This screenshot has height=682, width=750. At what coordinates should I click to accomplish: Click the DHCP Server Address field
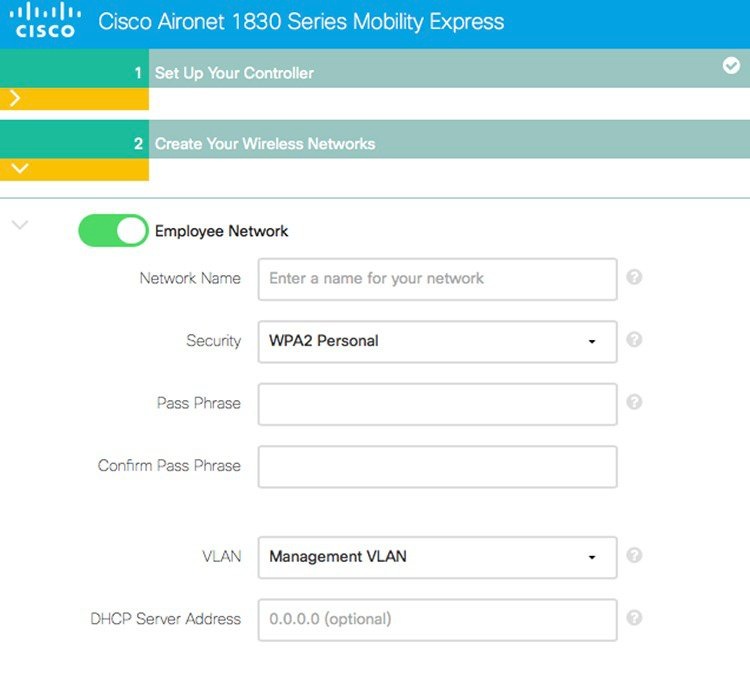click(x=437, y=620)
